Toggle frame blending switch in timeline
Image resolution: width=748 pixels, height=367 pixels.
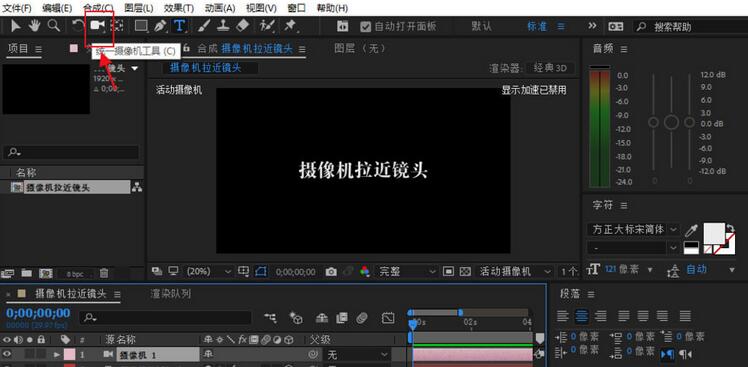(x=342, y=318)
